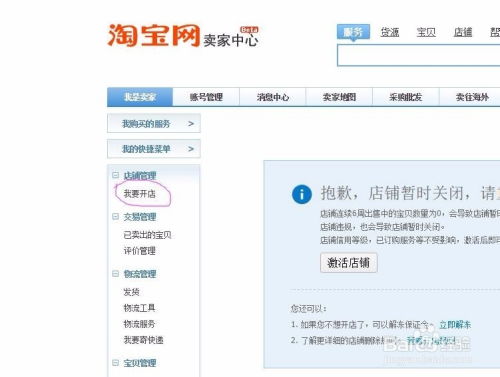Focus the top search box
The height and width of the screenshot is (377, 500).
(x=419, y=55)
